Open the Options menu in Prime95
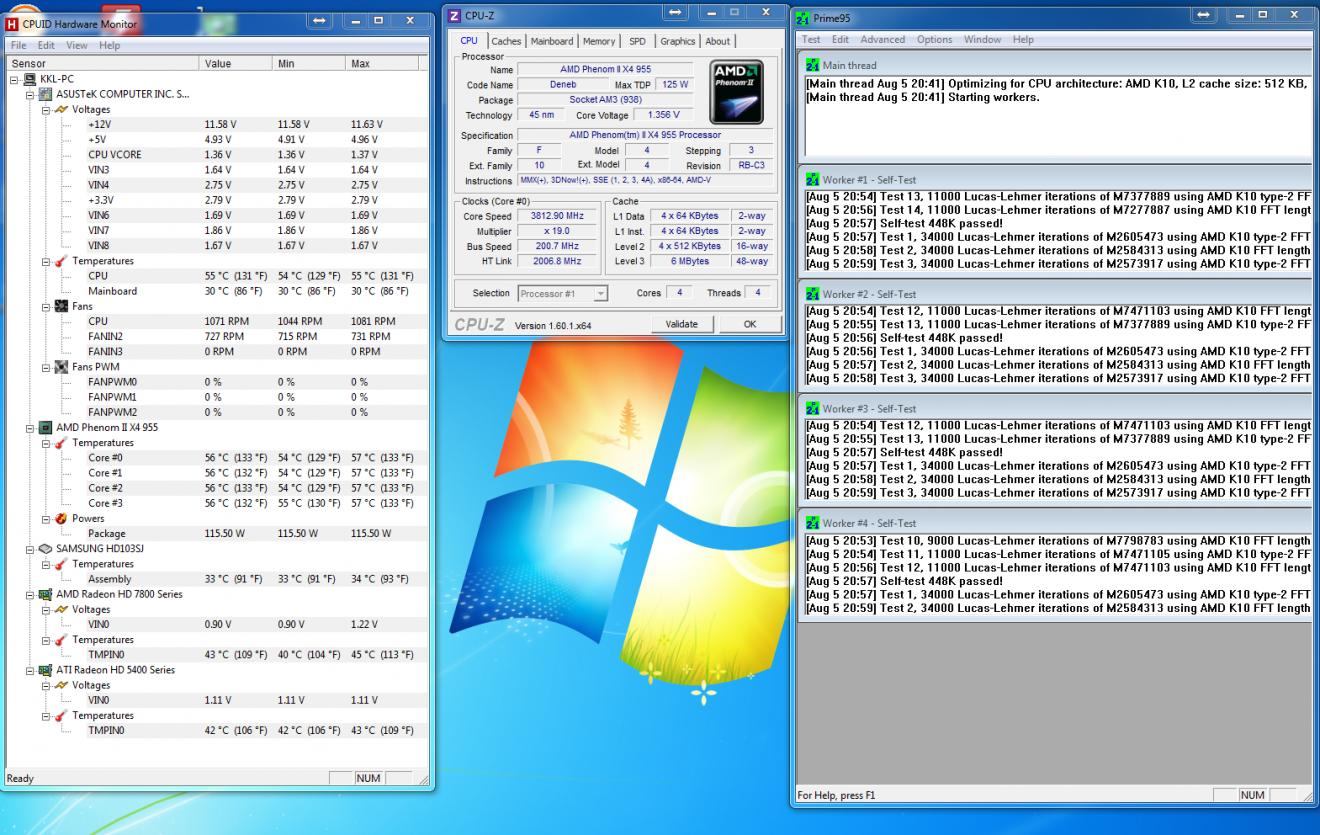 pos(934,39)
